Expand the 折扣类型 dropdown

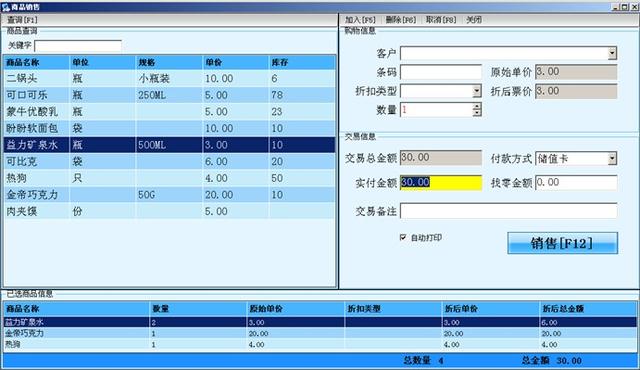coord(477,91)
